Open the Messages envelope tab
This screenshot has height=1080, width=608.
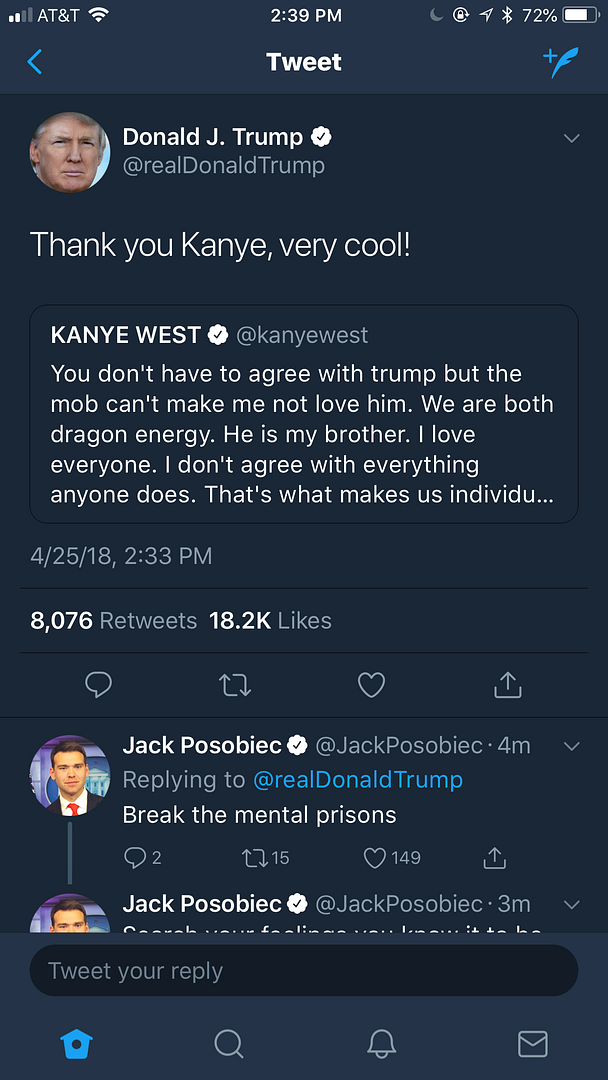click(x=532, y=1044)
